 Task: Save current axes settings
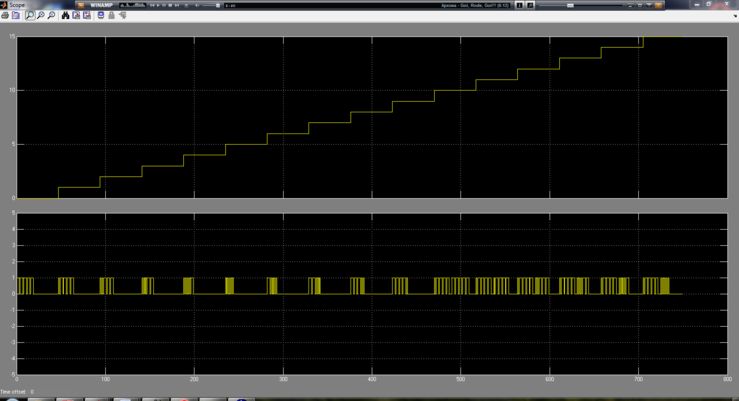click(76, 16)
